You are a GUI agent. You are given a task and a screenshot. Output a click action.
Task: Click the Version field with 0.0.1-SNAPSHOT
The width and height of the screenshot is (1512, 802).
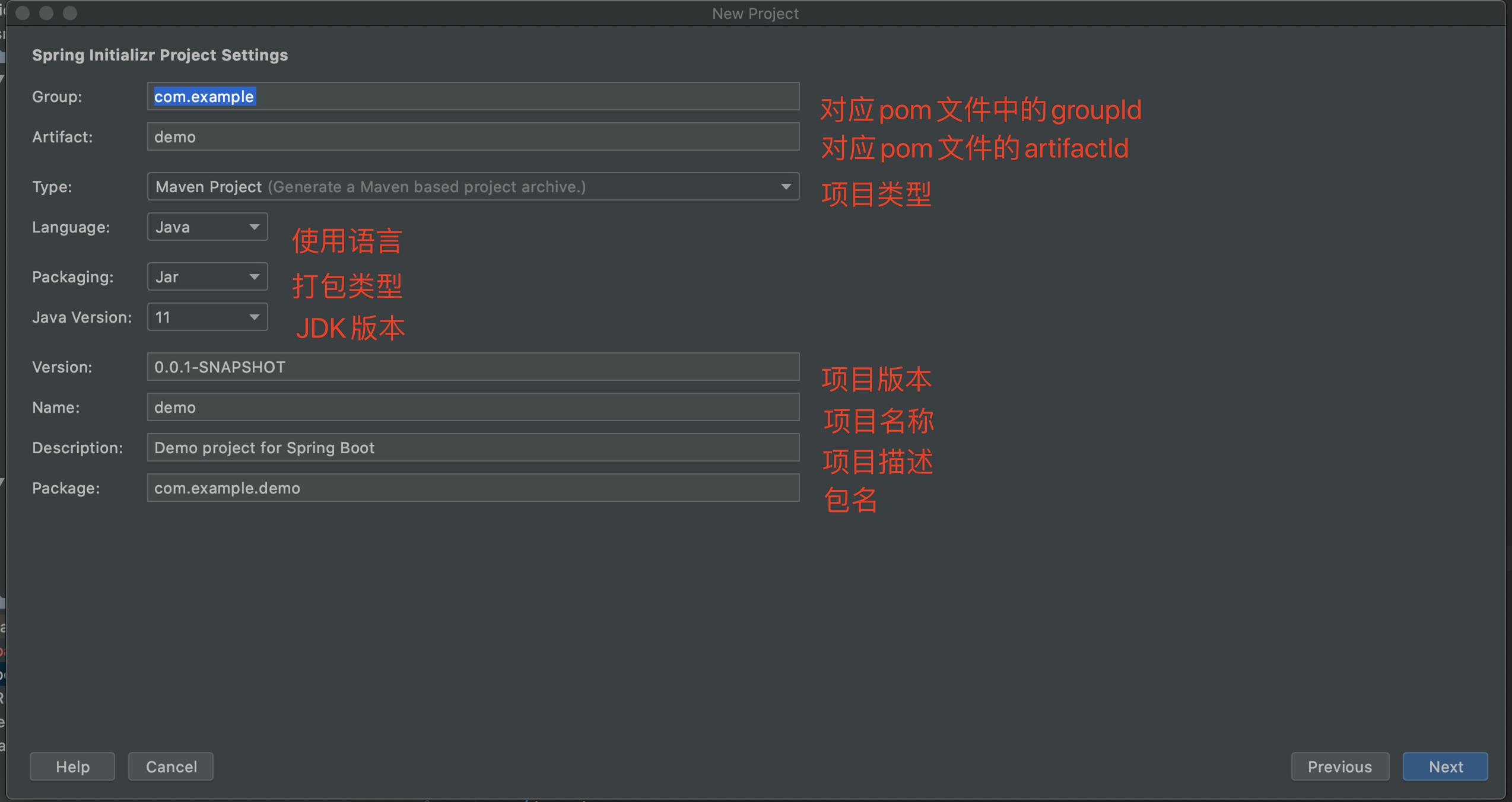tap(472, 367)
